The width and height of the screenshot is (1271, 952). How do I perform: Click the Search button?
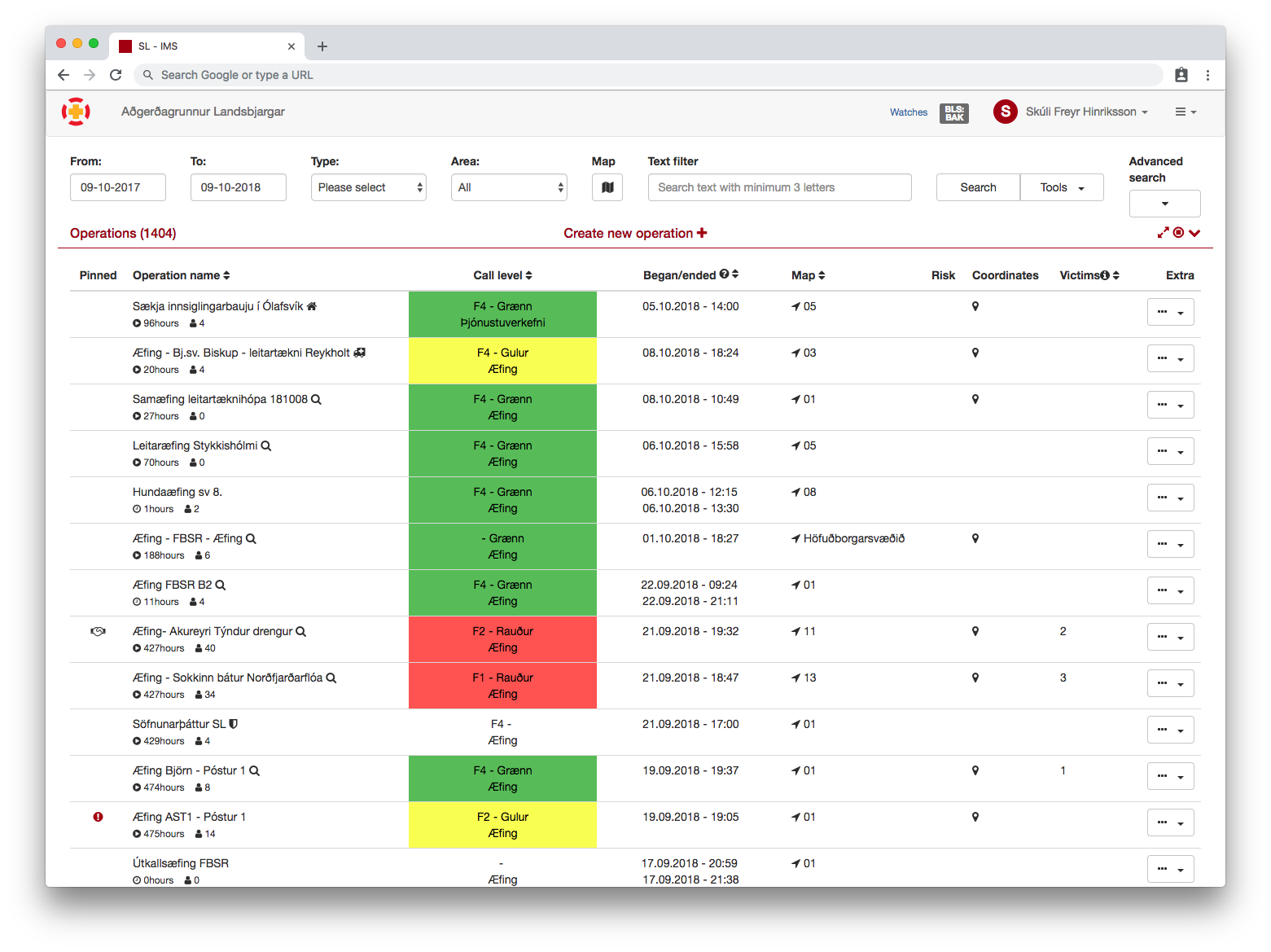pyautogui.click(x=978, y=187)
